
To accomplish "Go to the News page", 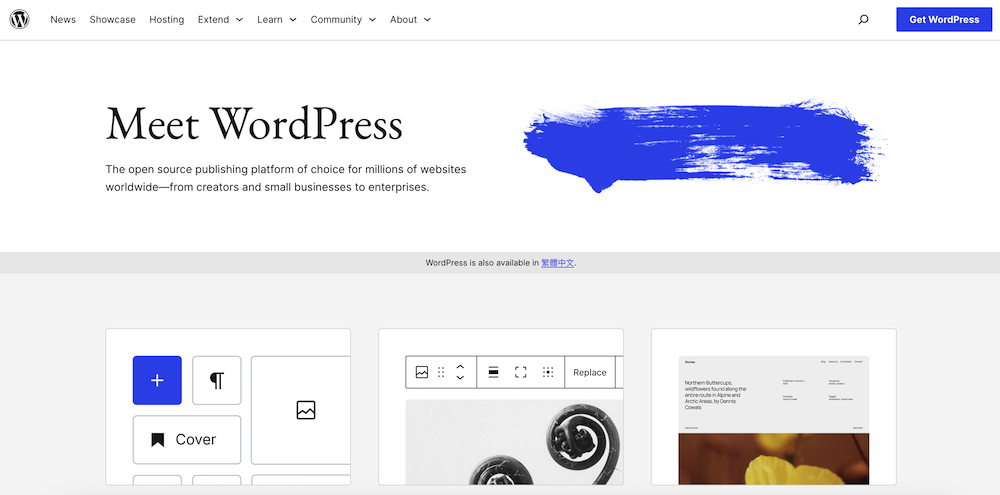I will (63, 20).
